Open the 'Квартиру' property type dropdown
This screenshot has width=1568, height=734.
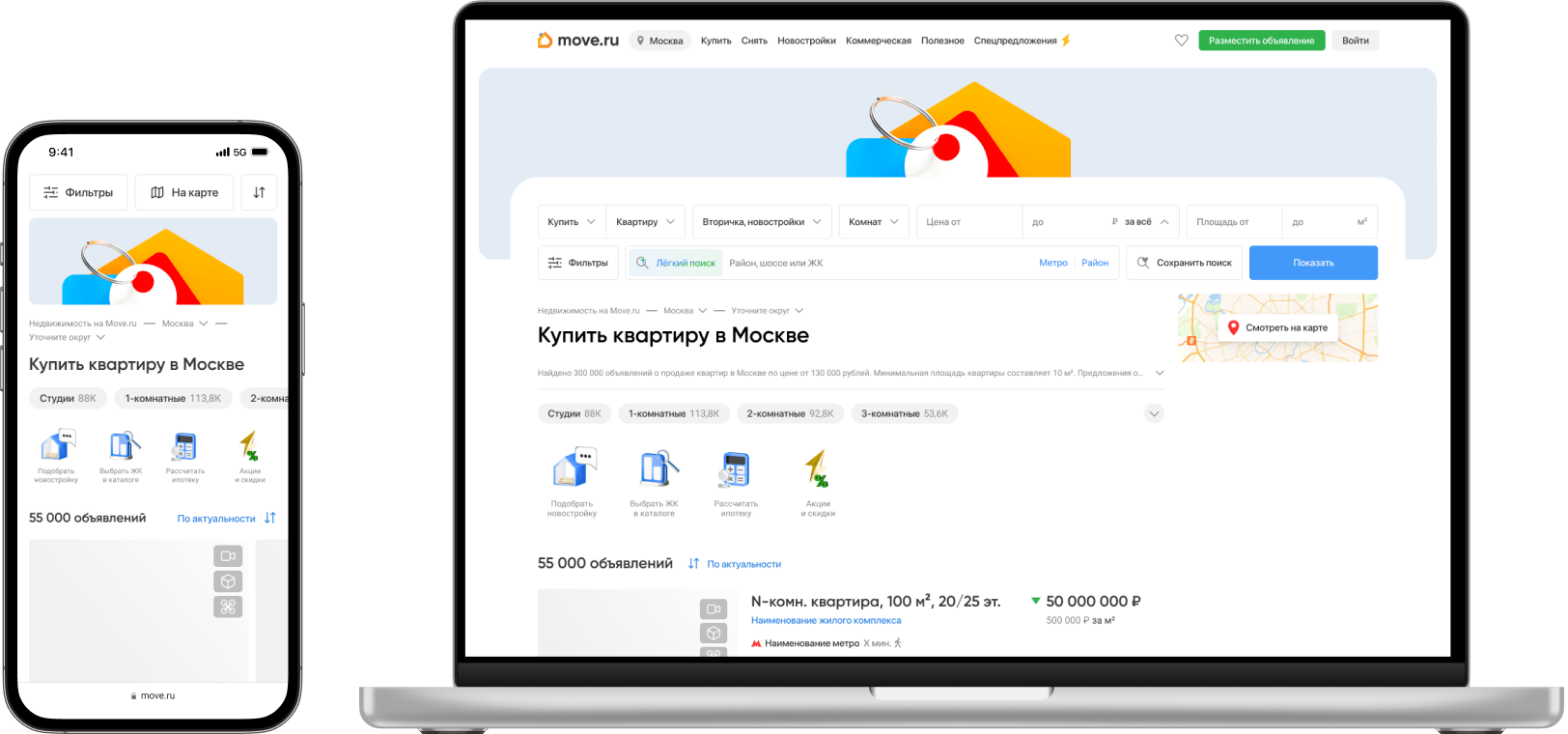coord(646,222)
